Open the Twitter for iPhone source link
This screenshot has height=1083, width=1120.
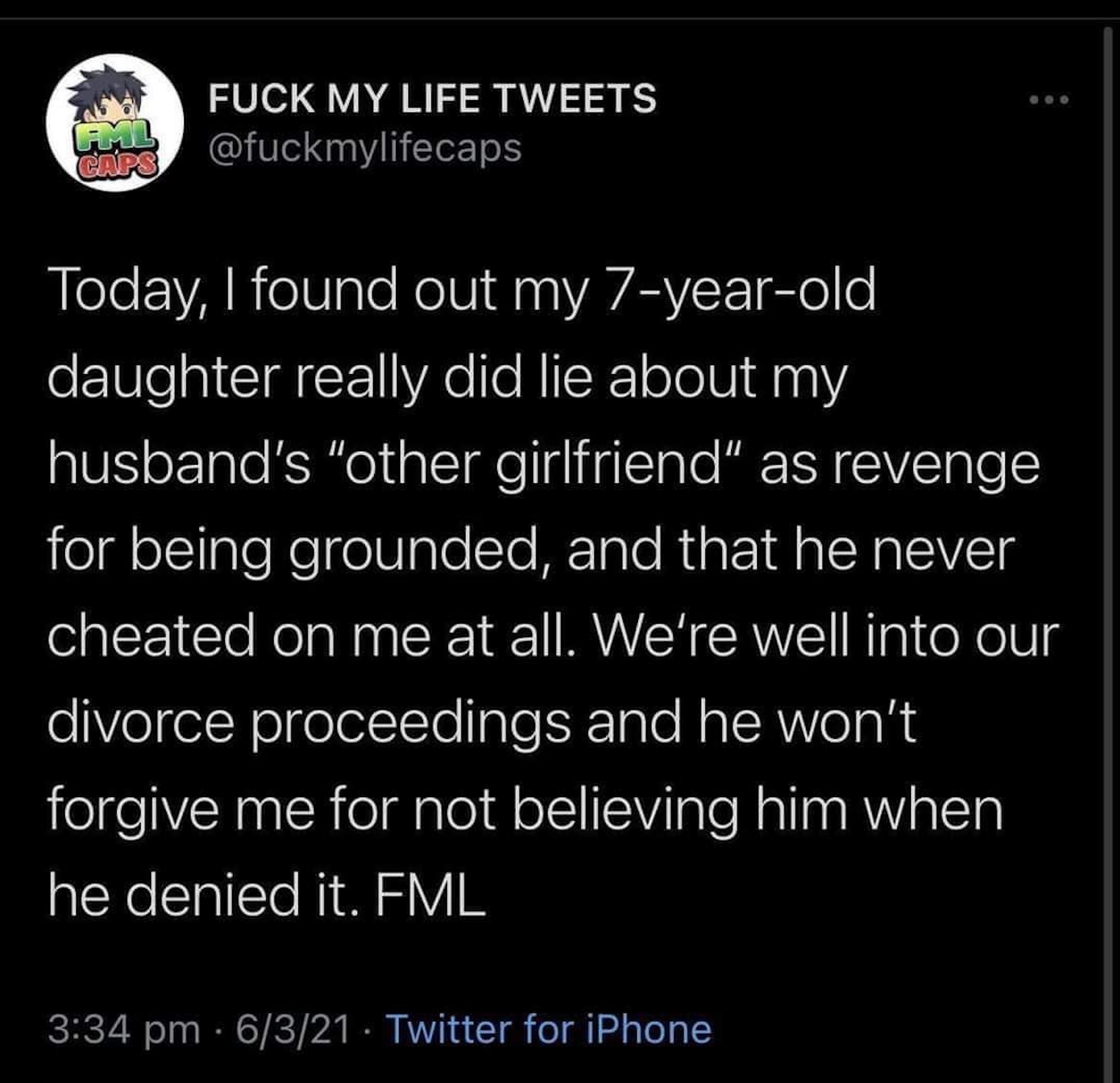(549, 1029)
